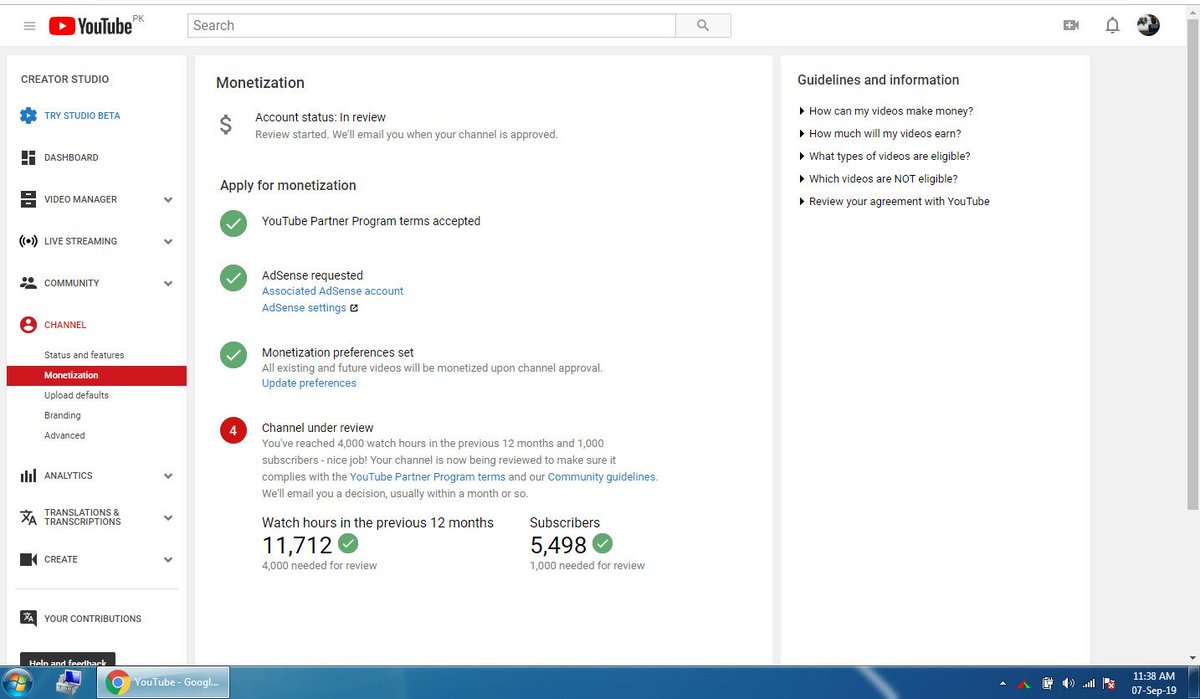Image resolution: width=1200 pixels, height=699 pixels.
Task: Click the Translations & Transcriptions icon
Action: point(28,517)
